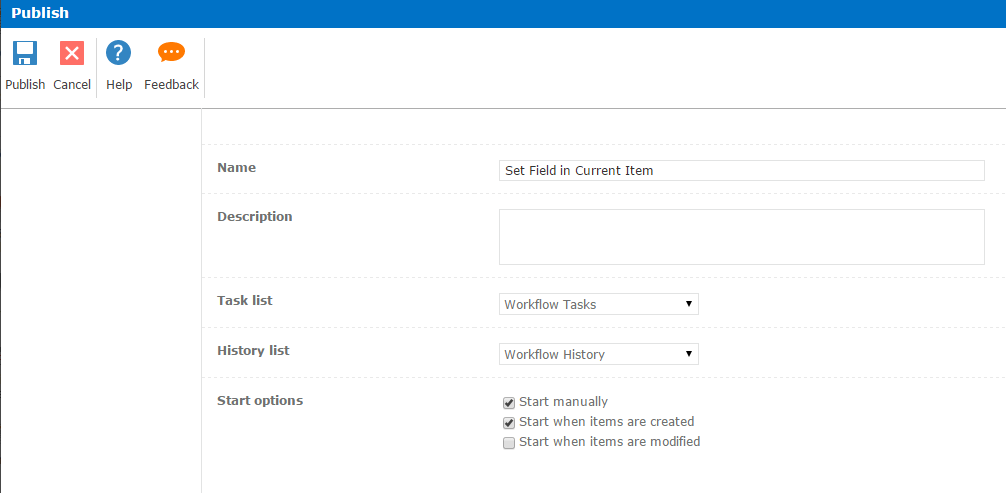This screenshot has width=1006, height=493.
Task: Click the orange Feedback speech bubble icon
Action: [x=171, y=54]
